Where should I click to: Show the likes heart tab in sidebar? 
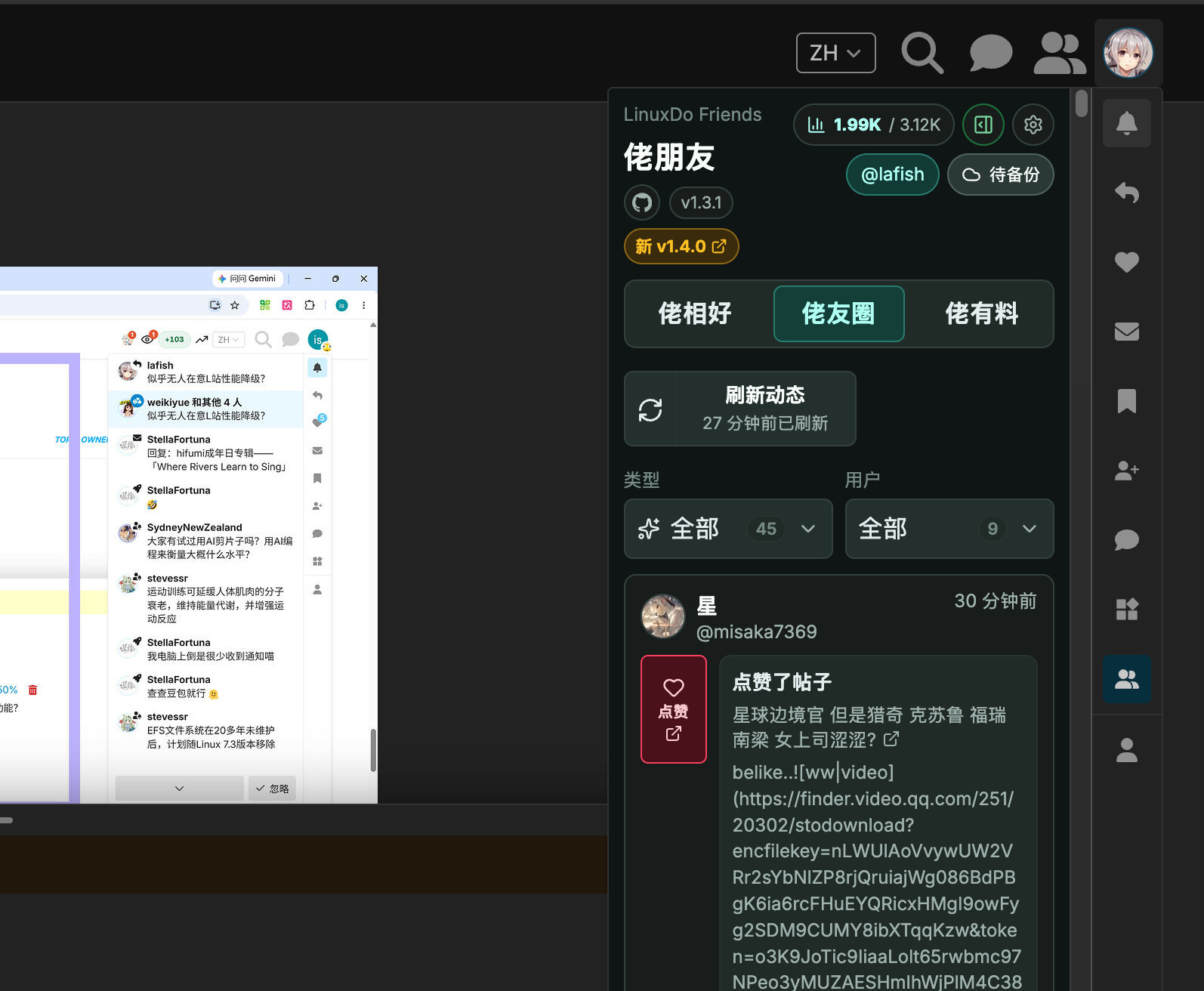[1126, 262]
